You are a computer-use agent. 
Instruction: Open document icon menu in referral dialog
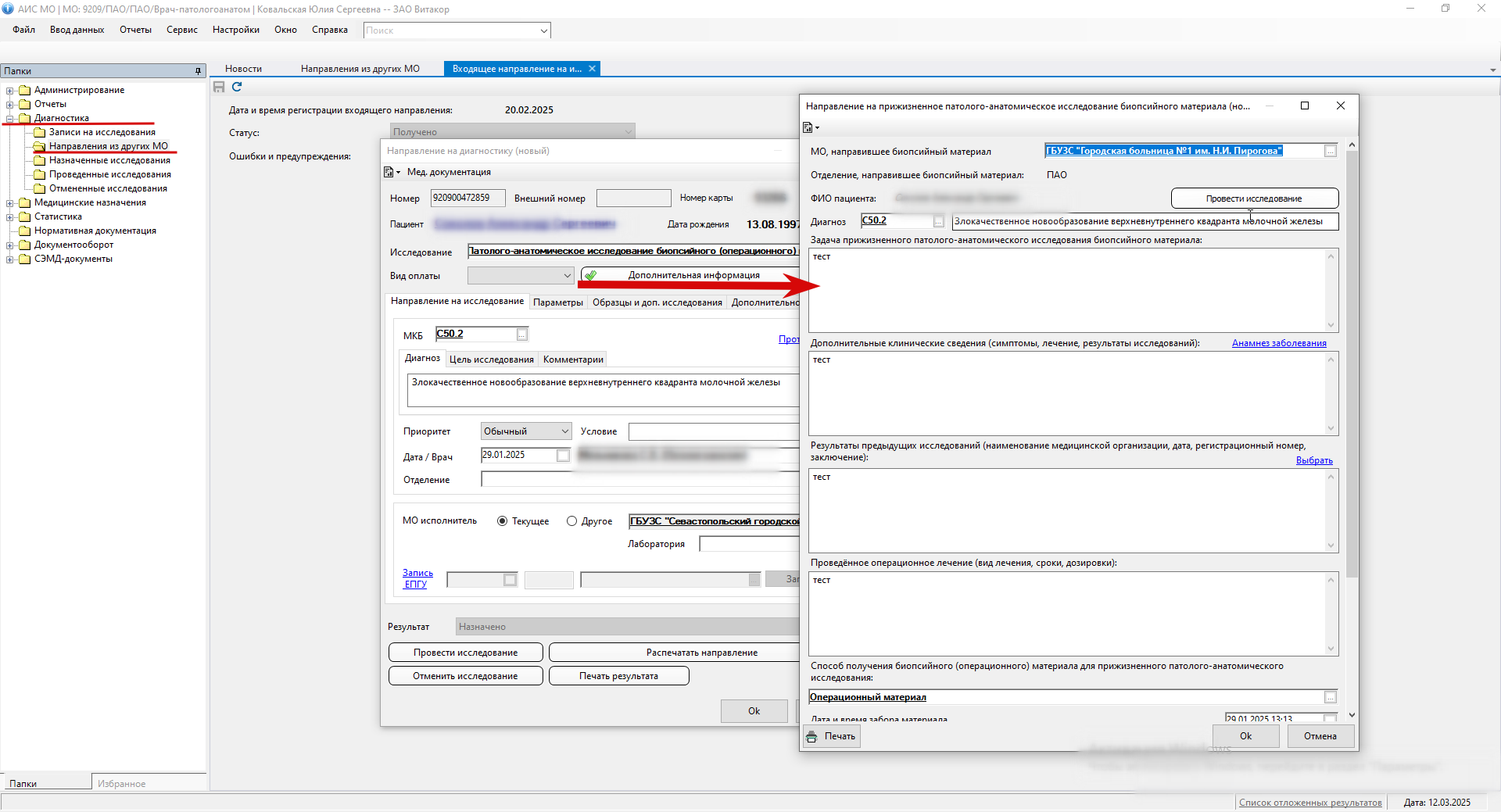pos(811,127)
